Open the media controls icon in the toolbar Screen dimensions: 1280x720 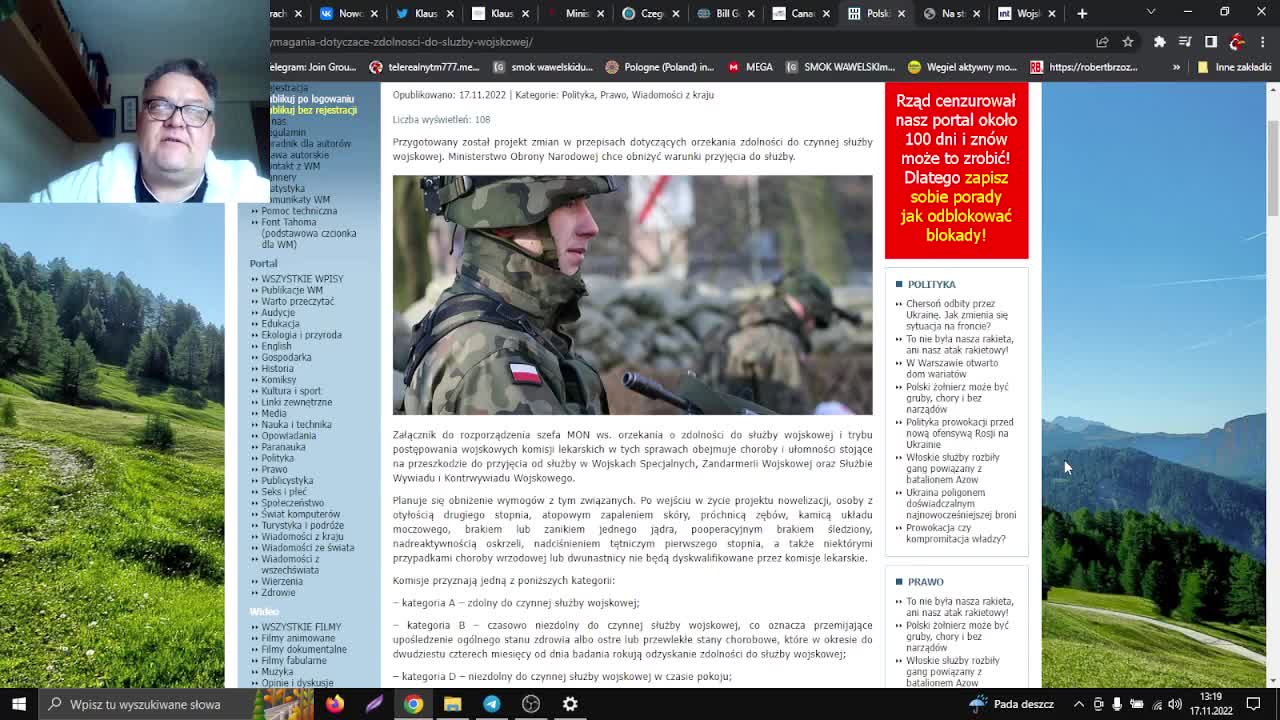click(1185, 42)
